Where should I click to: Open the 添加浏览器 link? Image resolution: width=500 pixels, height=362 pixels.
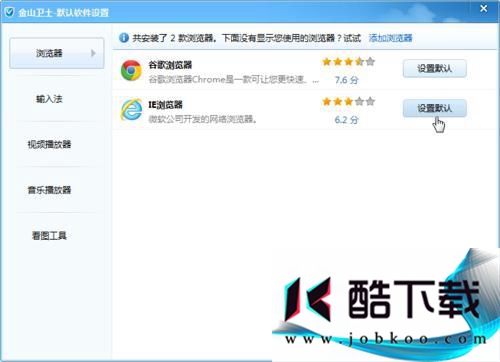(391, 38)
